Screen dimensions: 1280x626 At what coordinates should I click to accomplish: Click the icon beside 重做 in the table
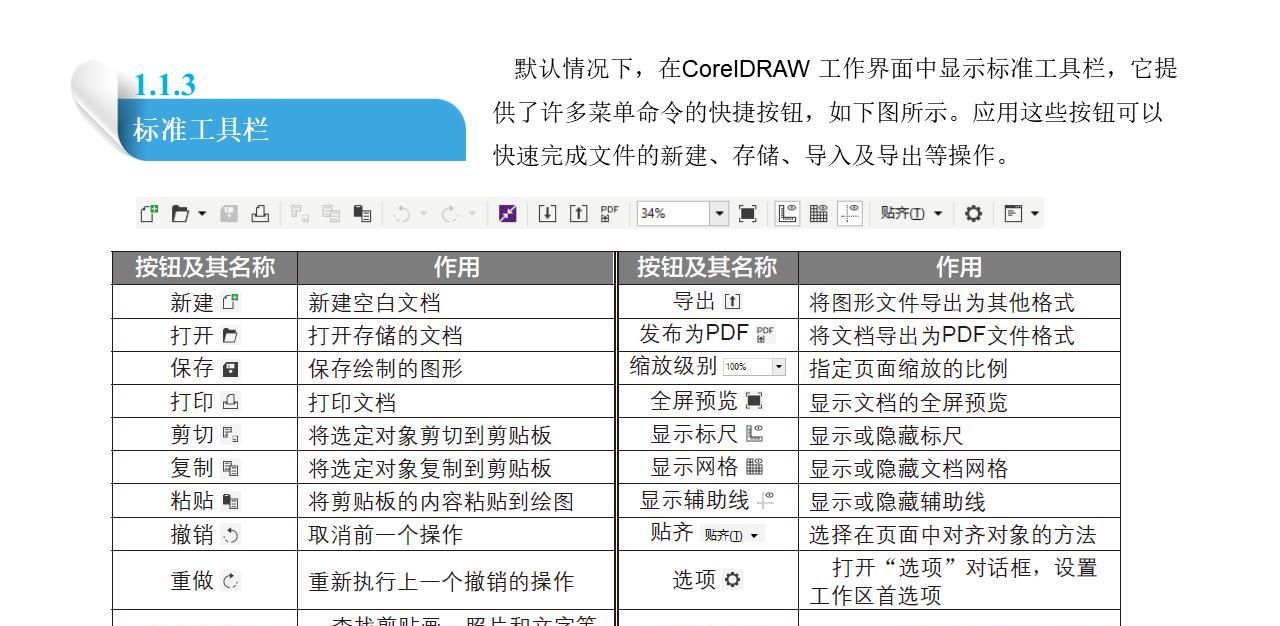[231, 580]
